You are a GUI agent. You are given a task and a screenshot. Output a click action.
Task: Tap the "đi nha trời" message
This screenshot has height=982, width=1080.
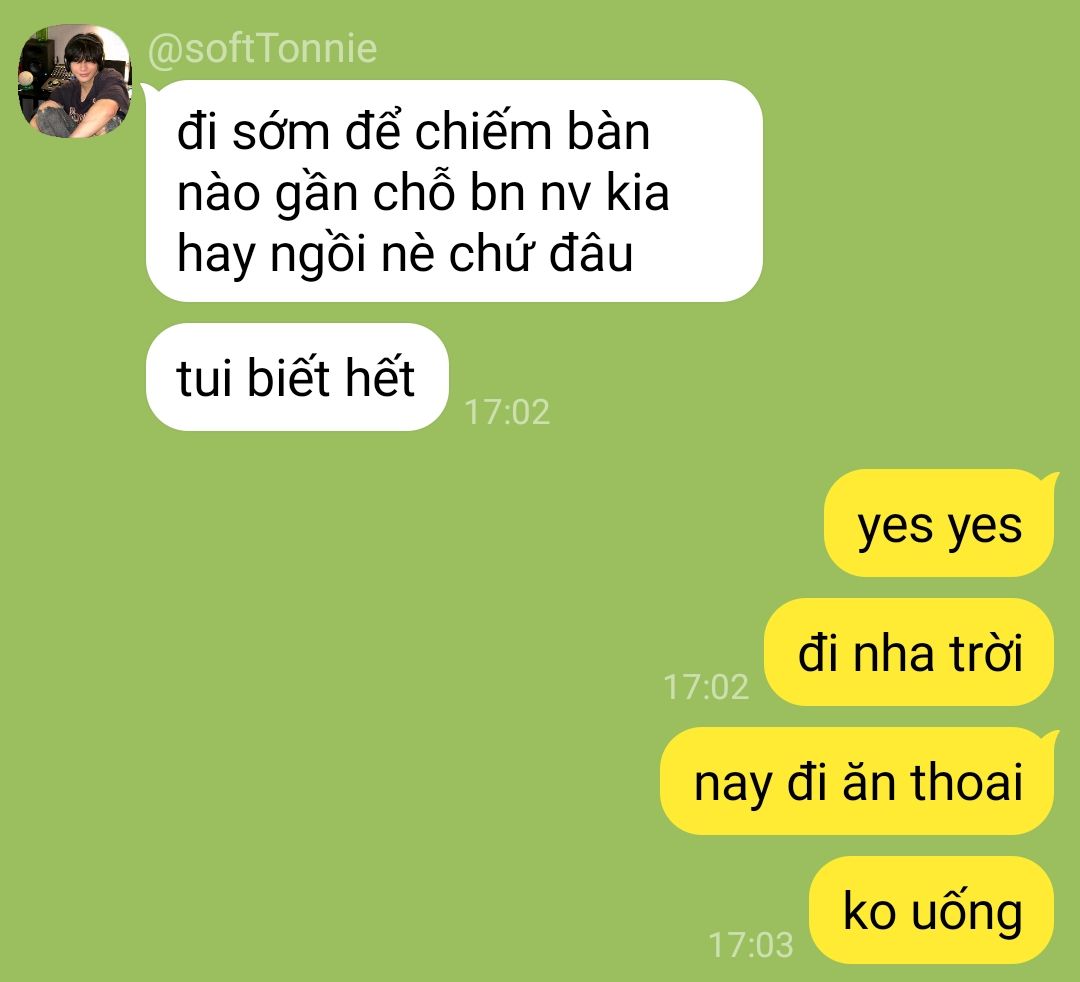(x=909, y=652)
